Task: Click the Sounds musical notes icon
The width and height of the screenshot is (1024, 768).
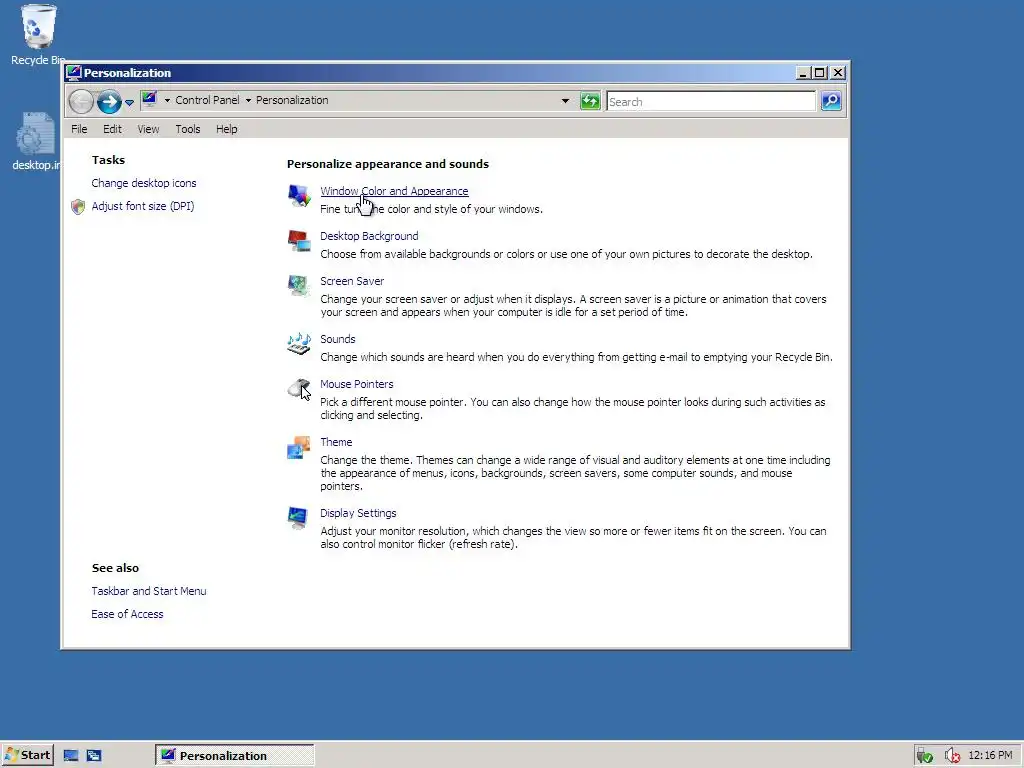Action: point(299,344)
